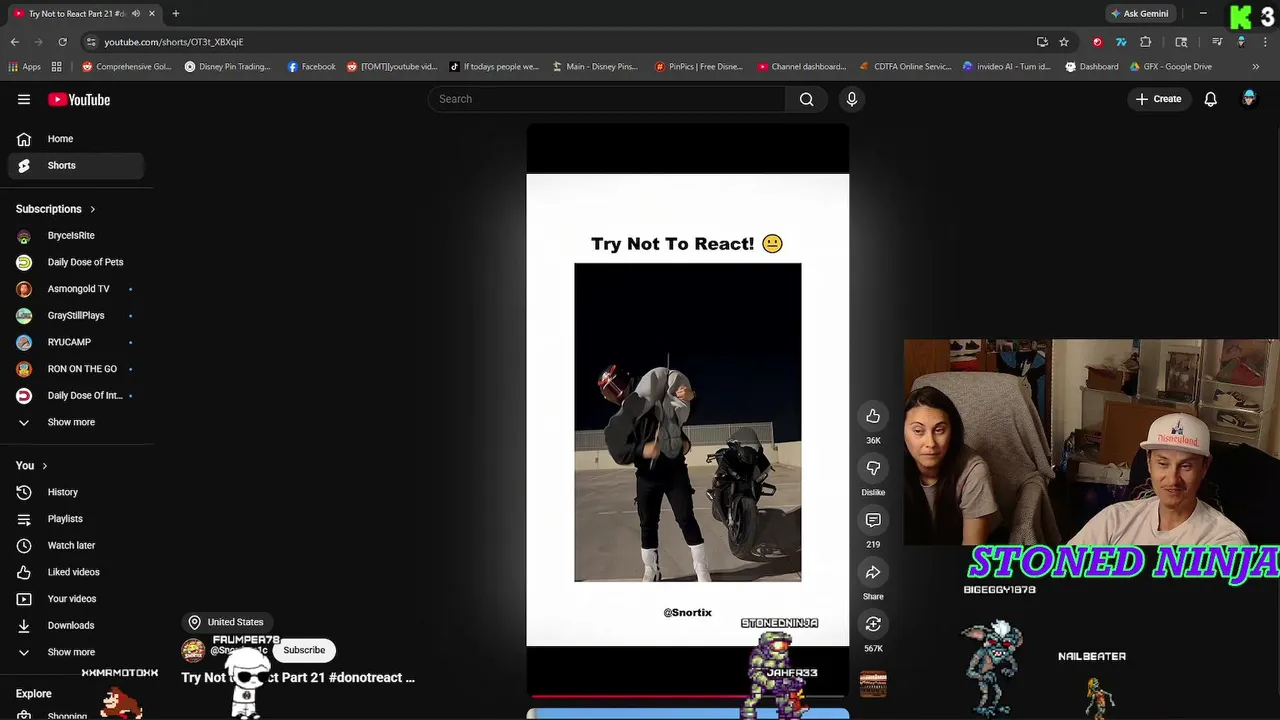Screen dimensions: 1280x720
Task: Open Playlists in the sidebar
Action: [x=75, y=519]
